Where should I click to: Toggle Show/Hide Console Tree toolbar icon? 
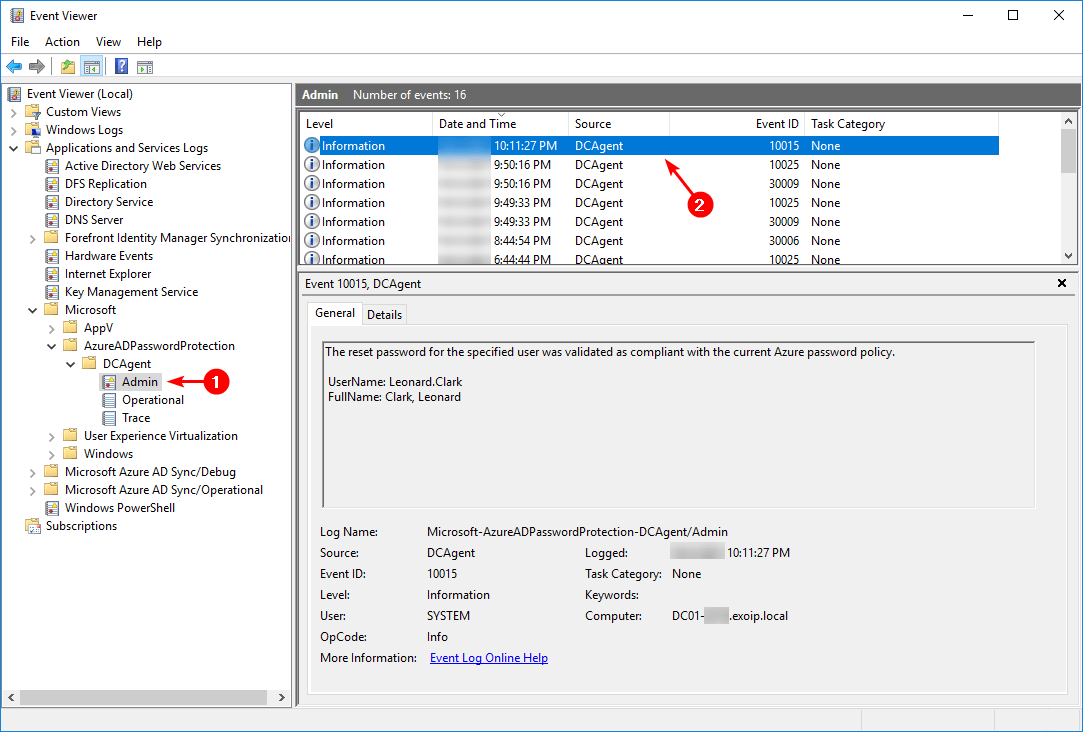[x=91, y=67]
